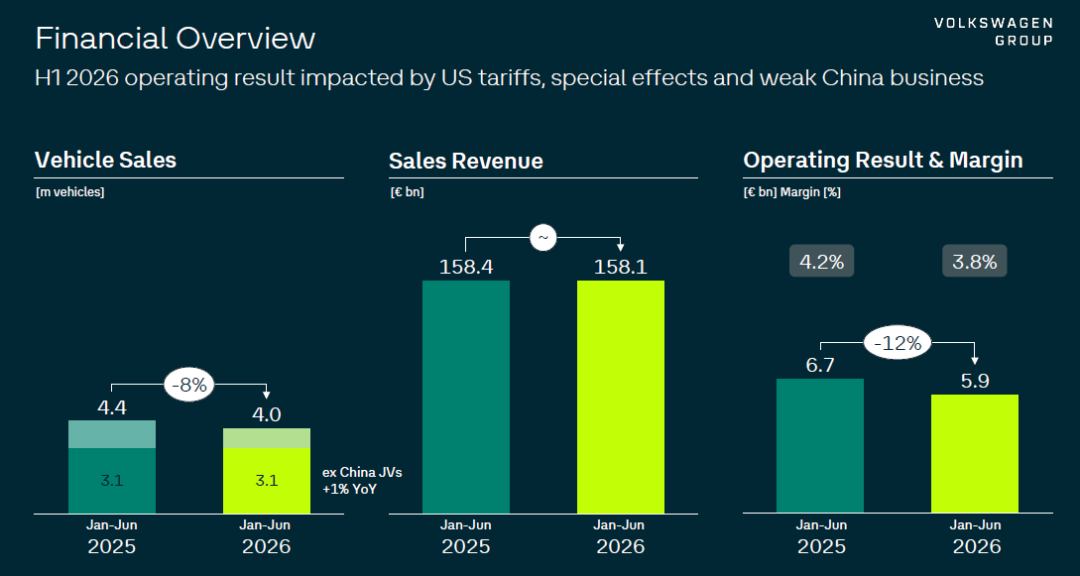Select Jan-Jun 2026 label under Sales Revenue
Screen dimensions: 1080x576
click(621, 537)
